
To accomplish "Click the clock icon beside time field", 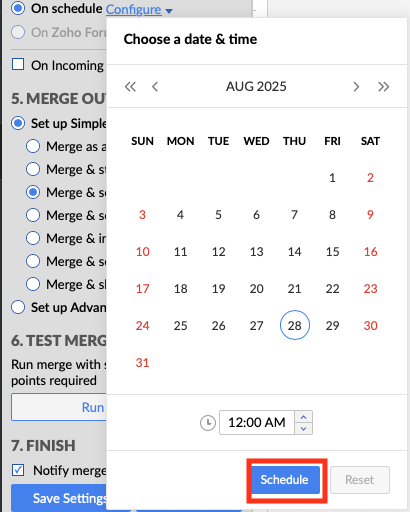I will coord(208,423).
